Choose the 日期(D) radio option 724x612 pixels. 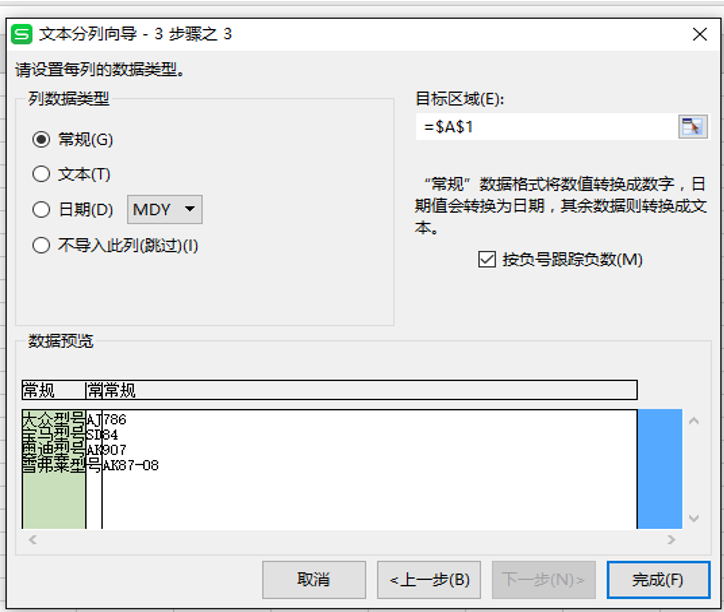coord(41,209)
